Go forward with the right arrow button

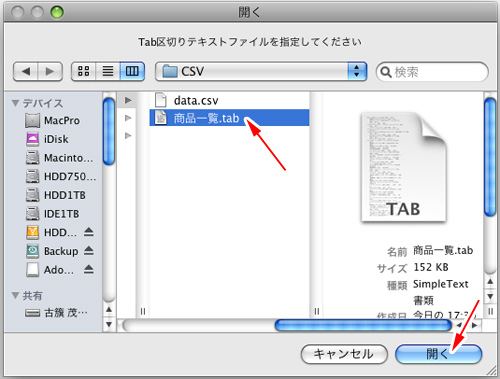click(x=50, y=71)
